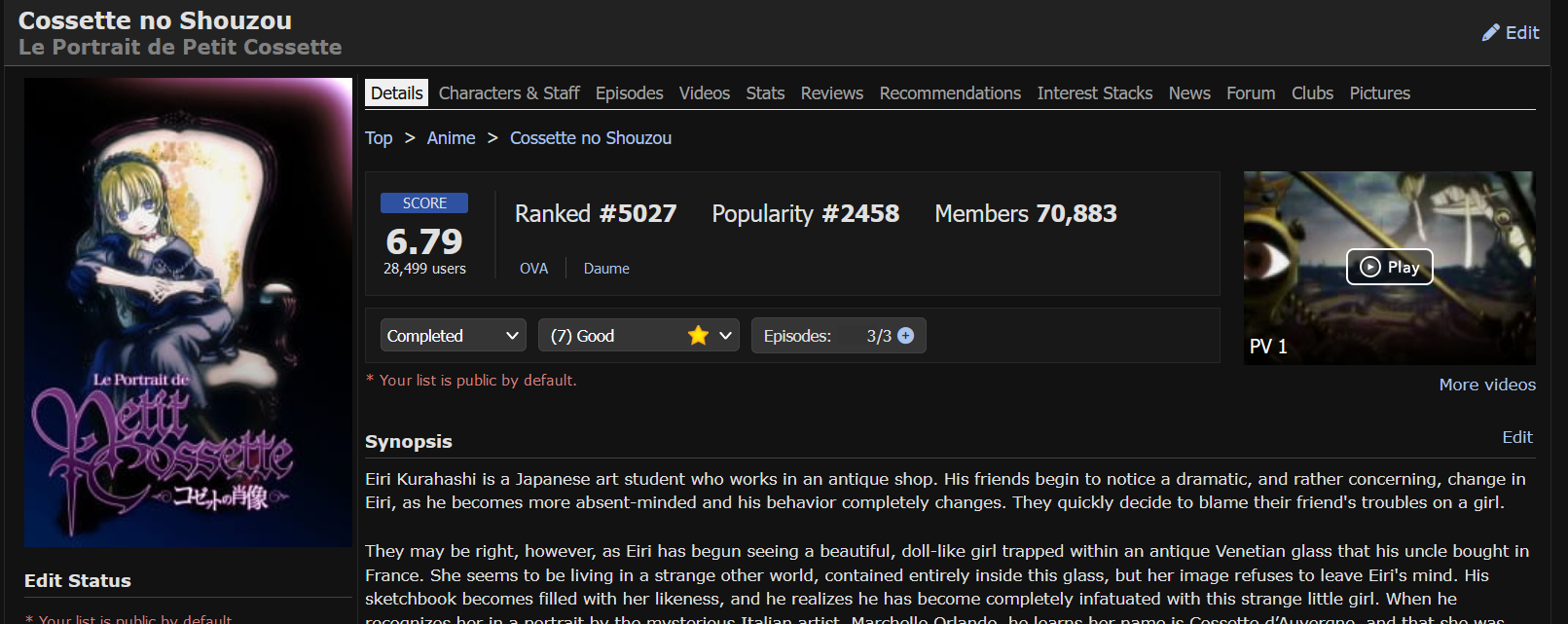
Task: Click the blue SCORE label
Action: [424, 202]
